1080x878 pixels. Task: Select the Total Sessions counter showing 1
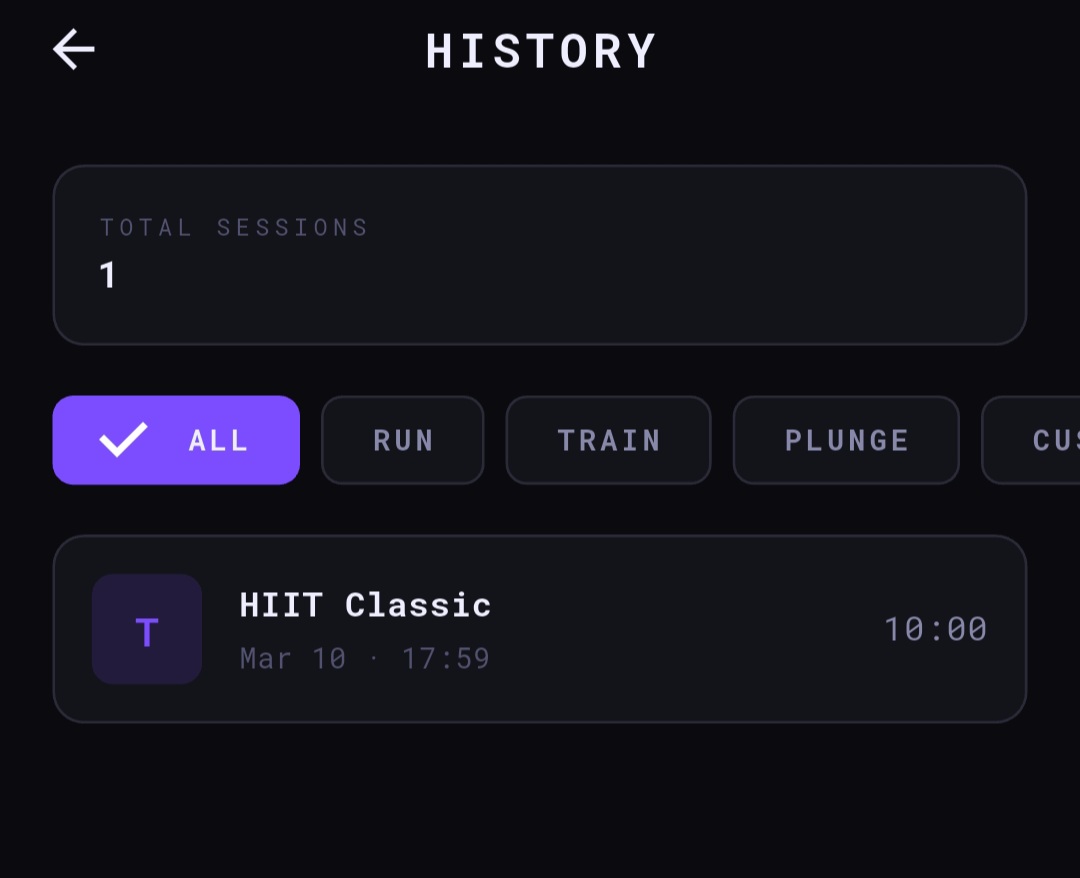tap(540, 254)
